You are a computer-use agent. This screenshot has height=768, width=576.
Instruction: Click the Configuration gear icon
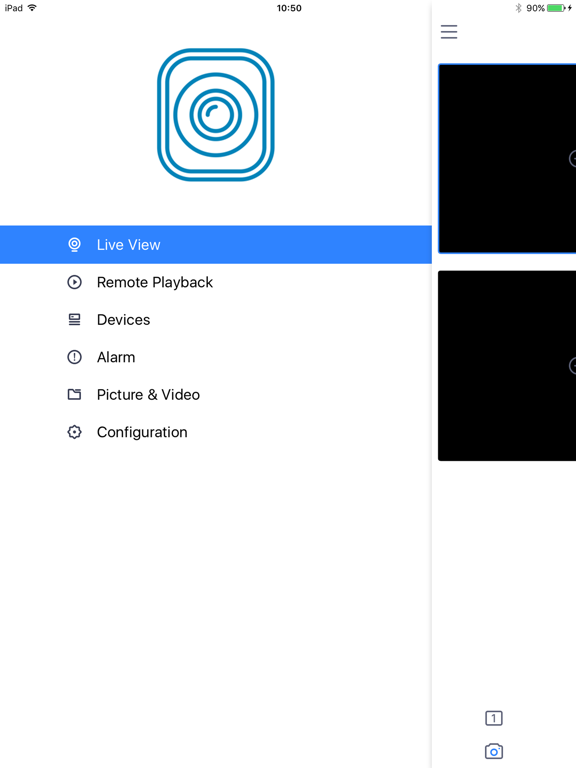point(74,432)
